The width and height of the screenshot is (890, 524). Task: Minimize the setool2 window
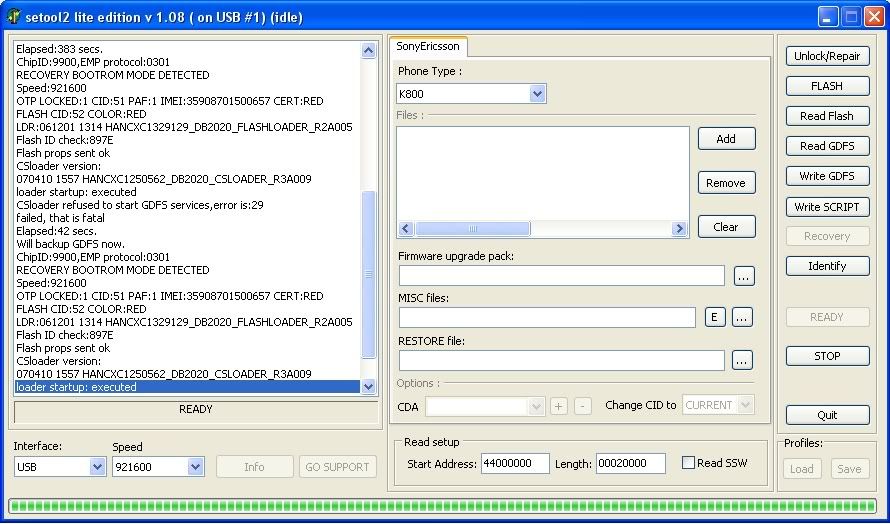828,17
